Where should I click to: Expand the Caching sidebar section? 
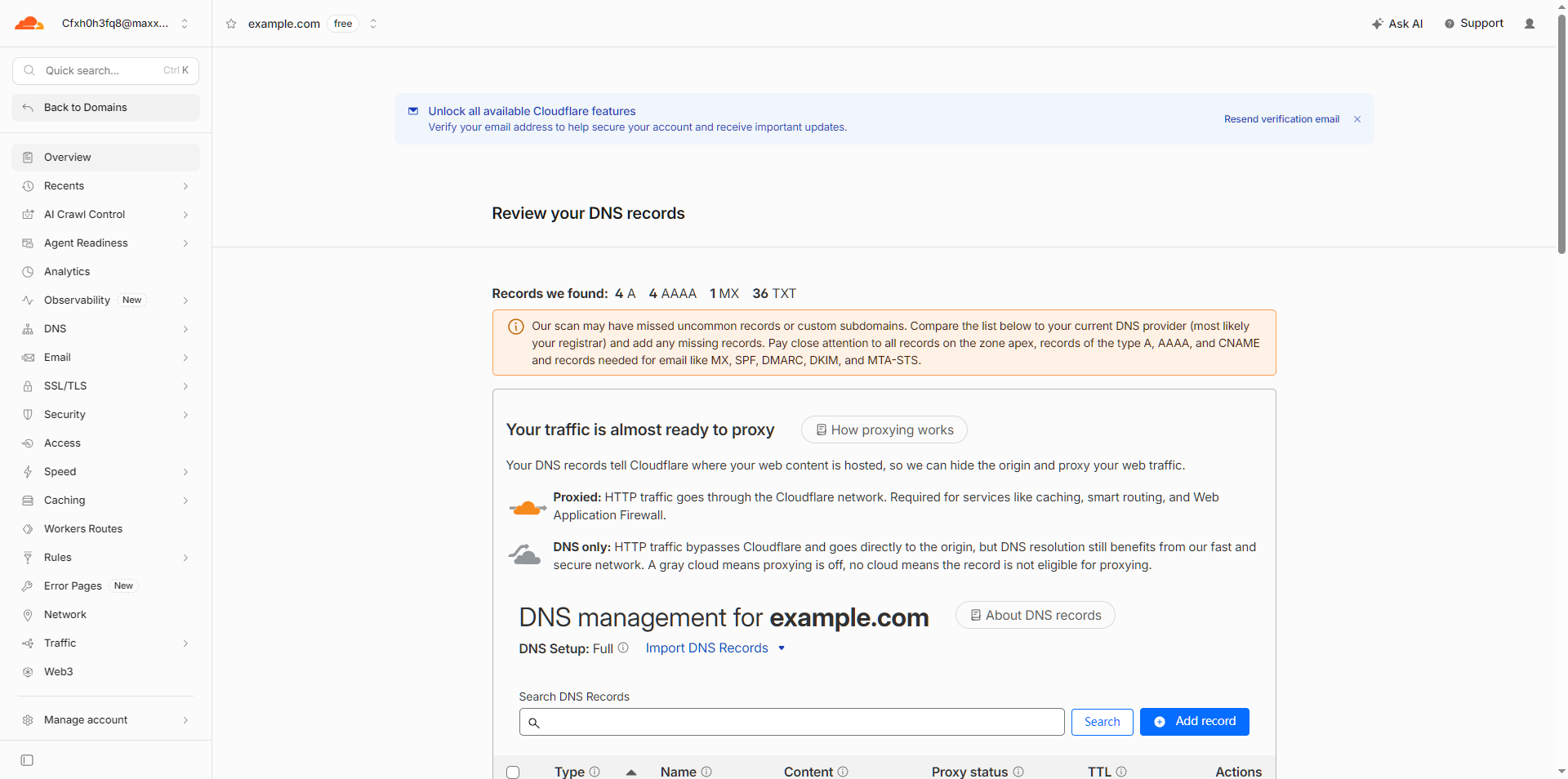pyautogui.click(x=105, y=501)
